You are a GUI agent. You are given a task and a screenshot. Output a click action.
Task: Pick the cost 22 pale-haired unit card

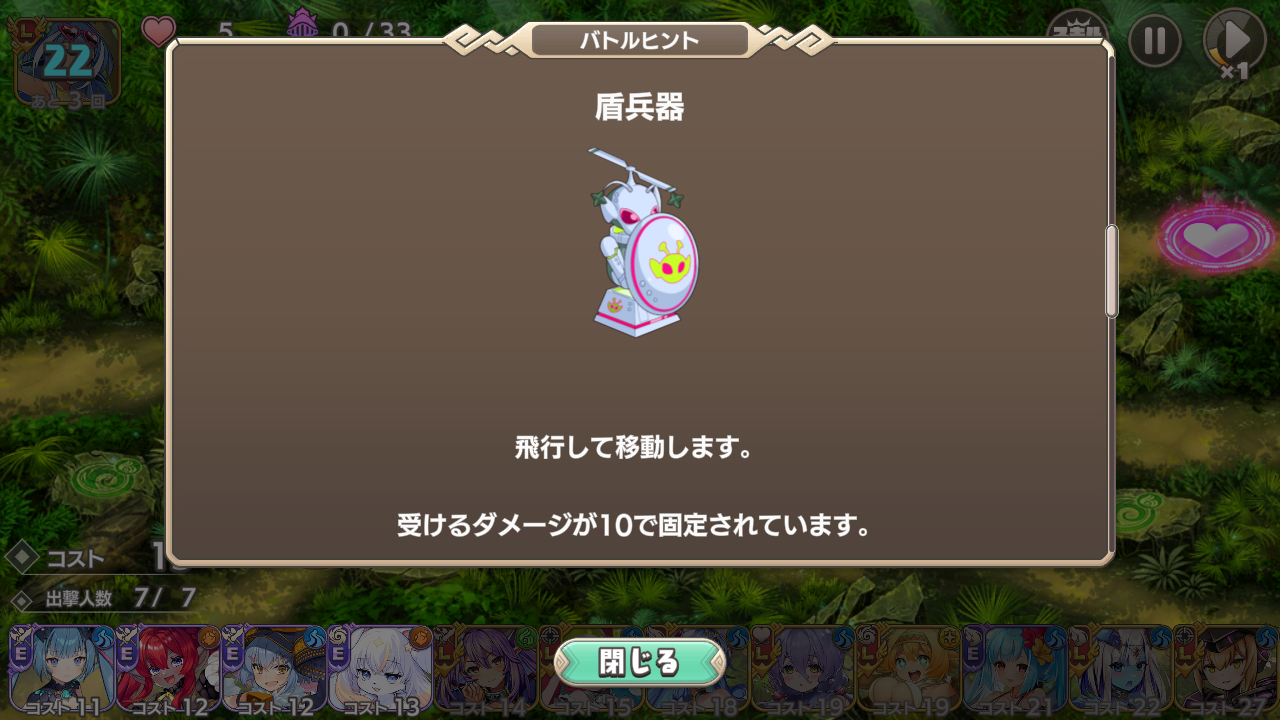pos(1120,668)
